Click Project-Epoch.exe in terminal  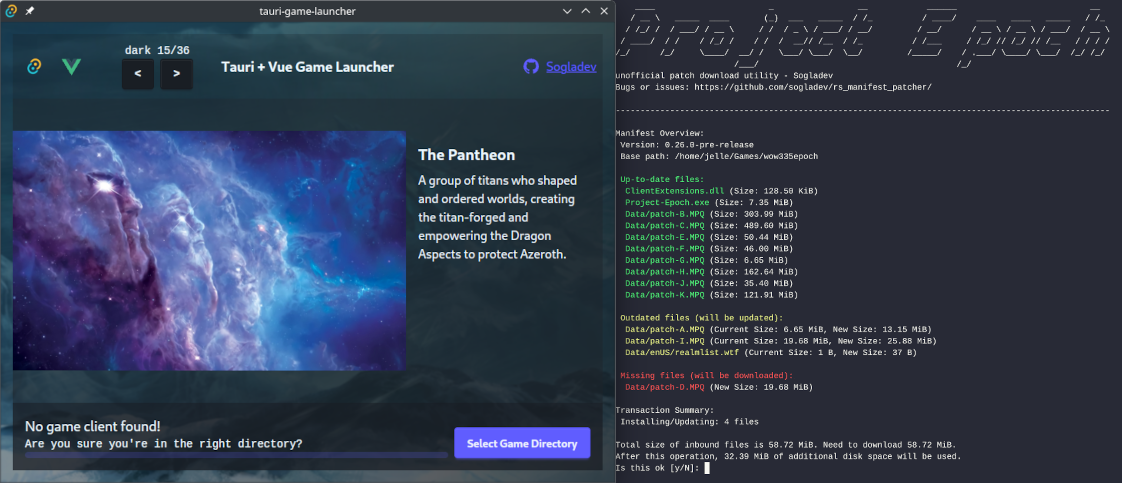click(665, 203)
